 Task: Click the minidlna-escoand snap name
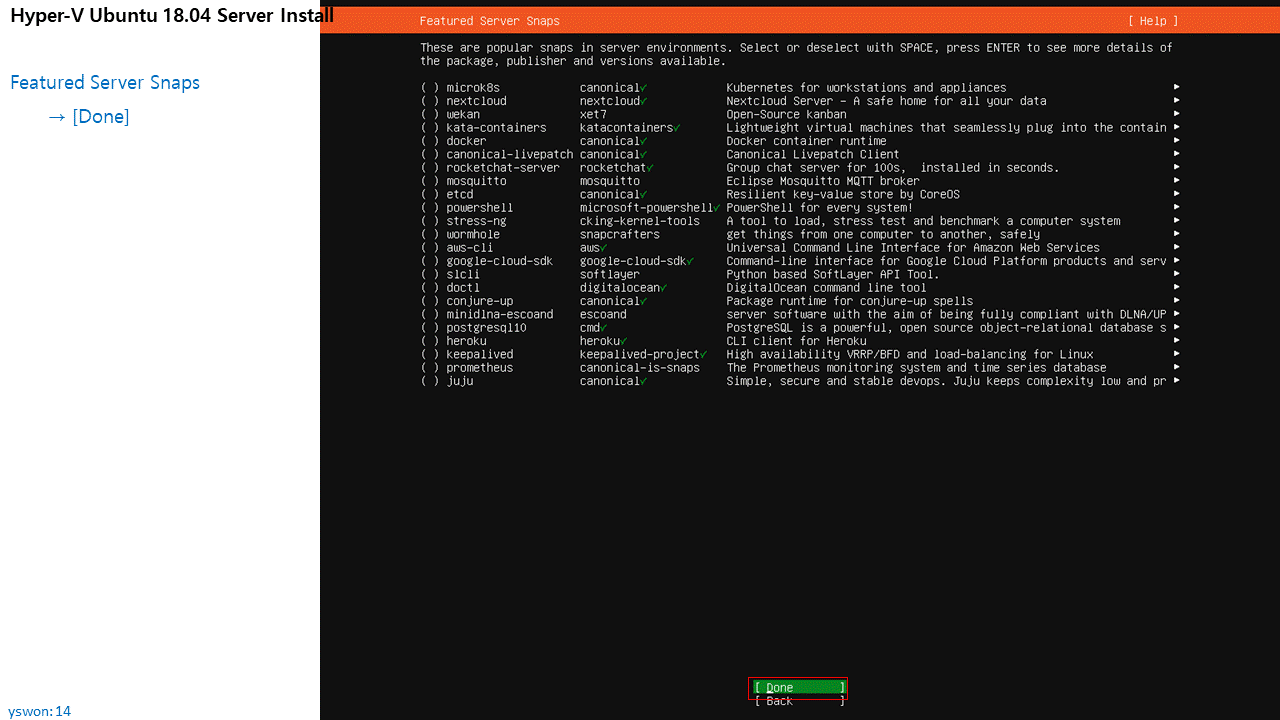500,314
